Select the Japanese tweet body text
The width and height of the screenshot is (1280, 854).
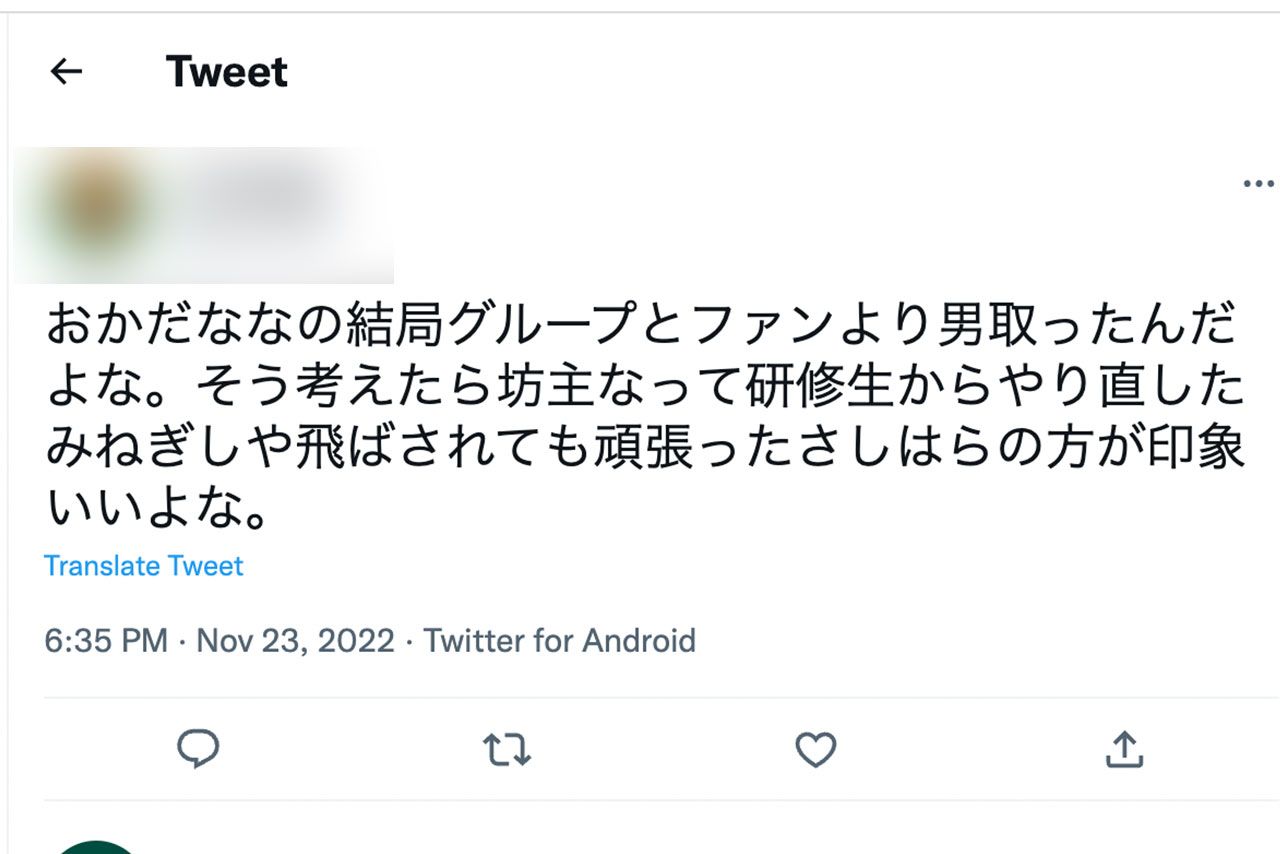tap(640, 410)
